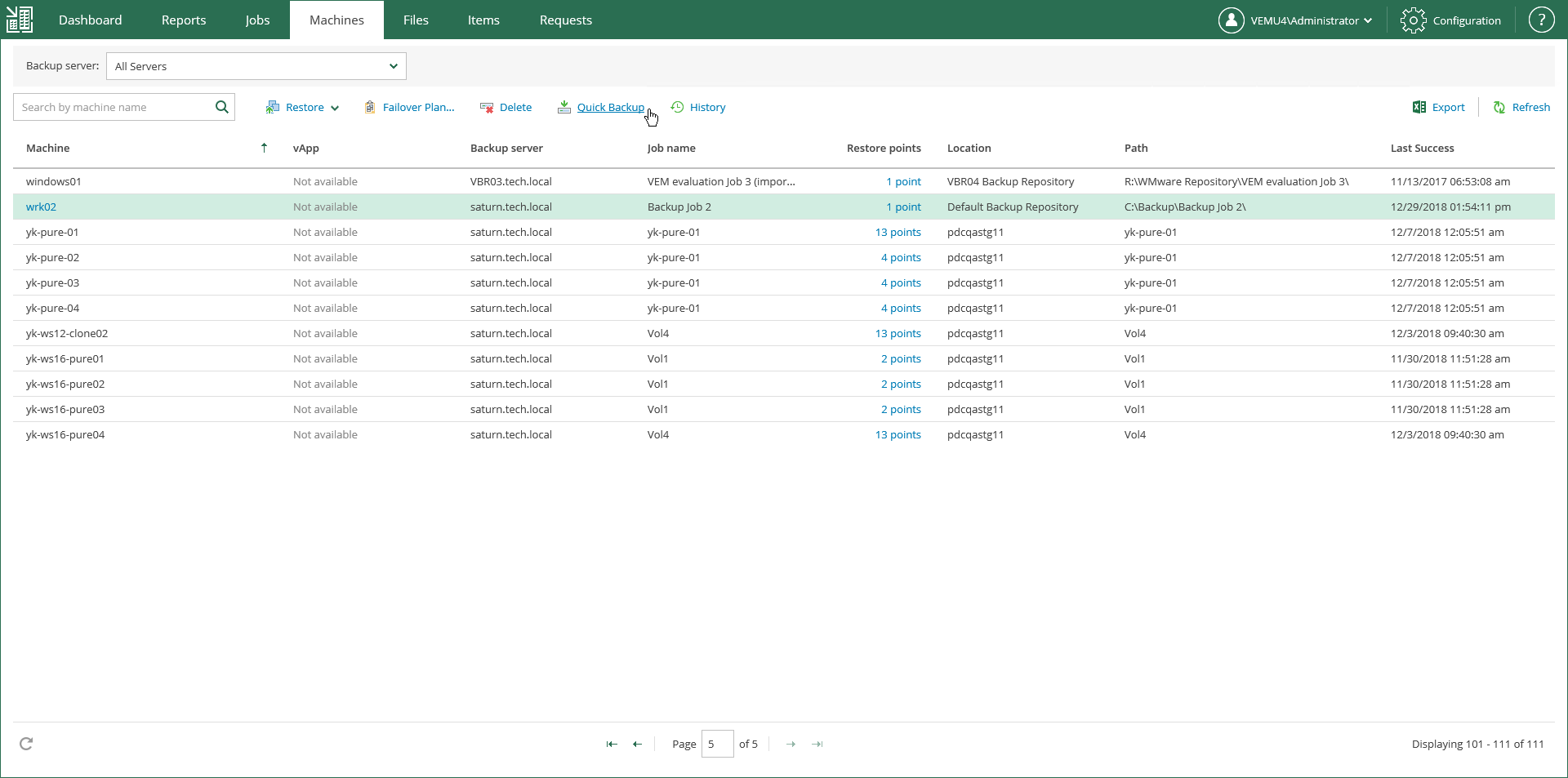Image resolution: width=1568 pixels, height=778 pixels.
Task: Click the Quick Backup download icon
Action: click(x=564, y=107)
